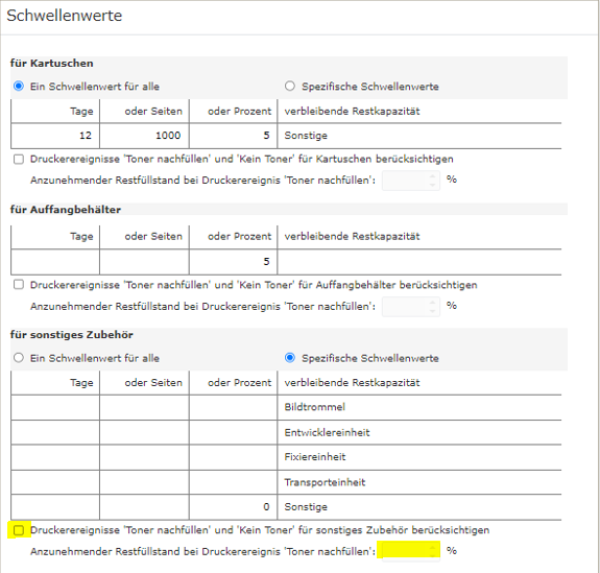Screen dimensions: 600x573
Task: Click Tage cell for Fixiereinheit
Action: tap(55, 457)
